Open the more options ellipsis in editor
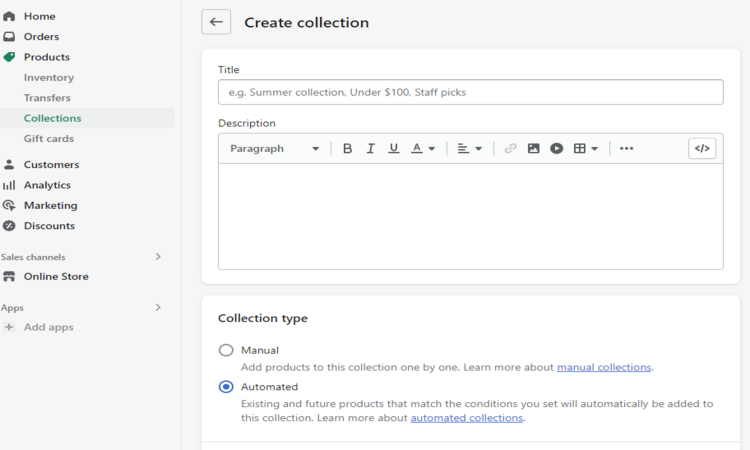 626,148
